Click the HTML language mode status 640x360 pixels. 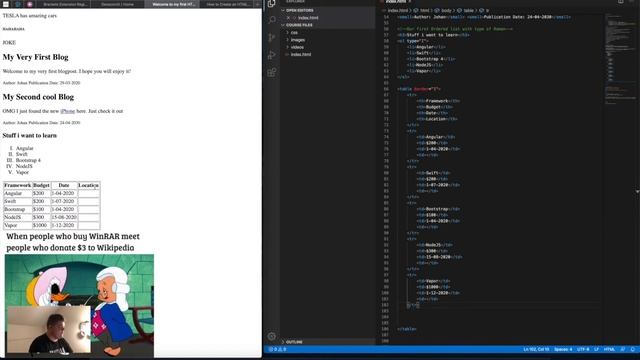click(x=609, y=349)
